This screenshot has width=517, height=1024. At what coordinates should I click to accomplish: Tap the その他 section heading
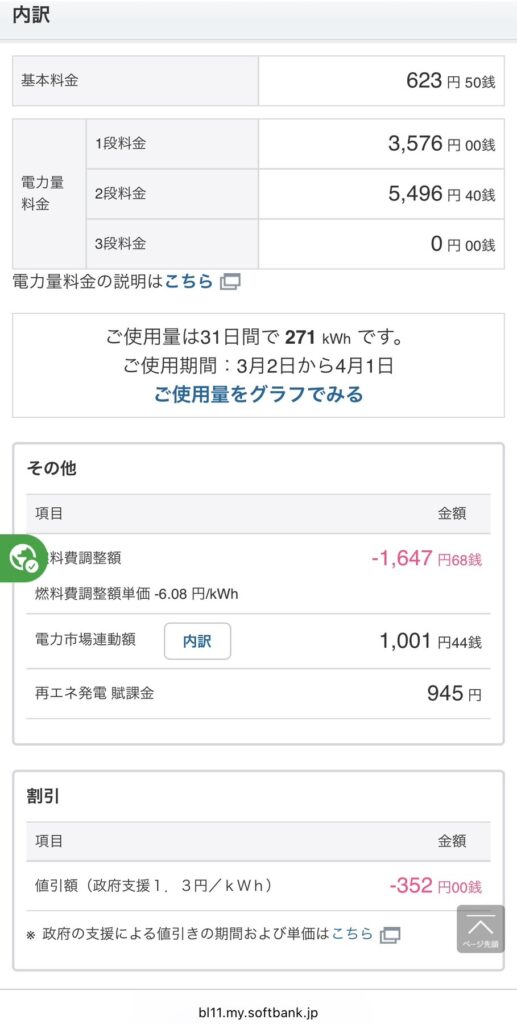point(51,468)
